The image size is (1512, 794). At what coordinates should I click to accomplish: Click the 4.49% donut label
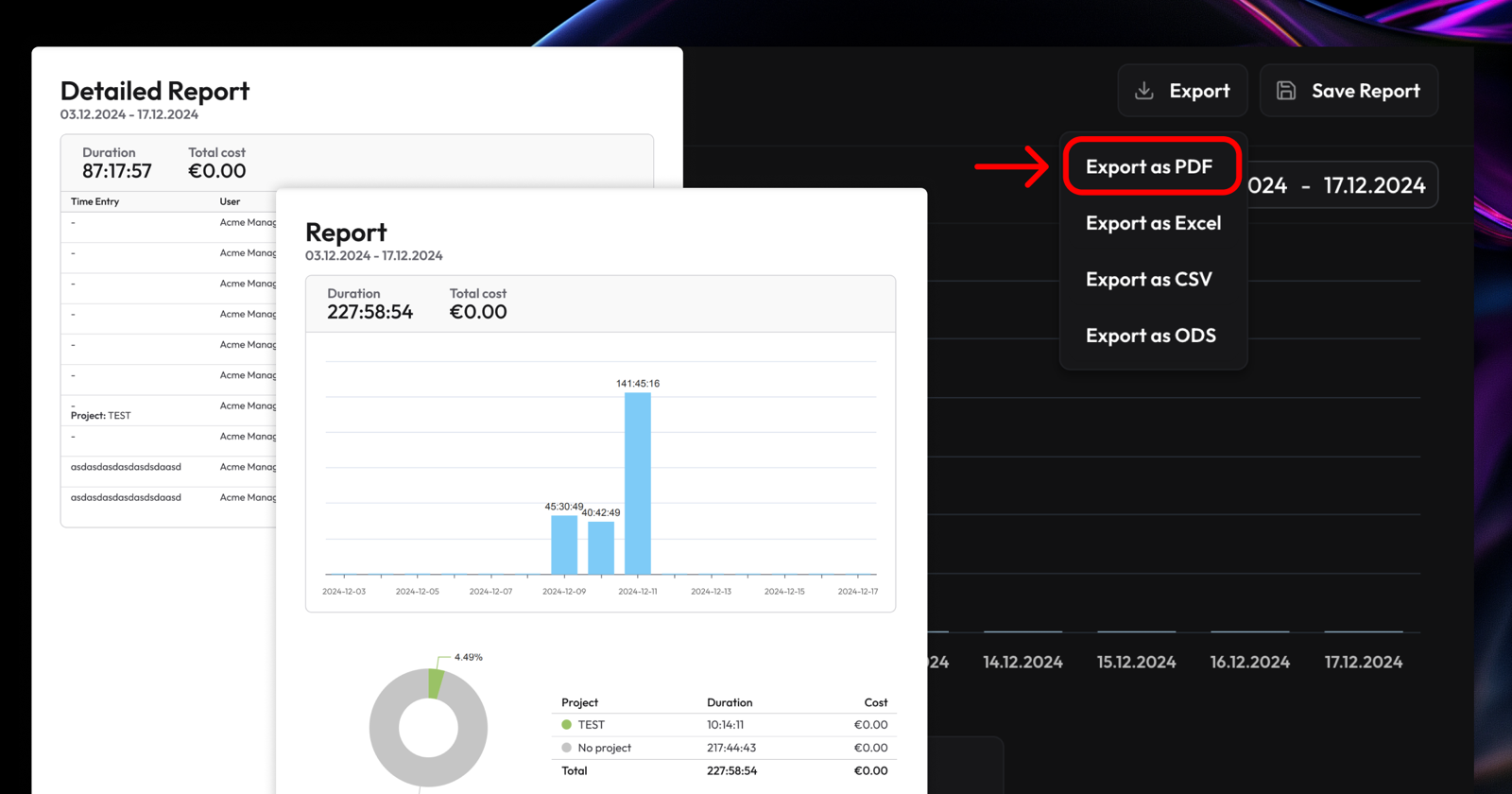point(468,657)
